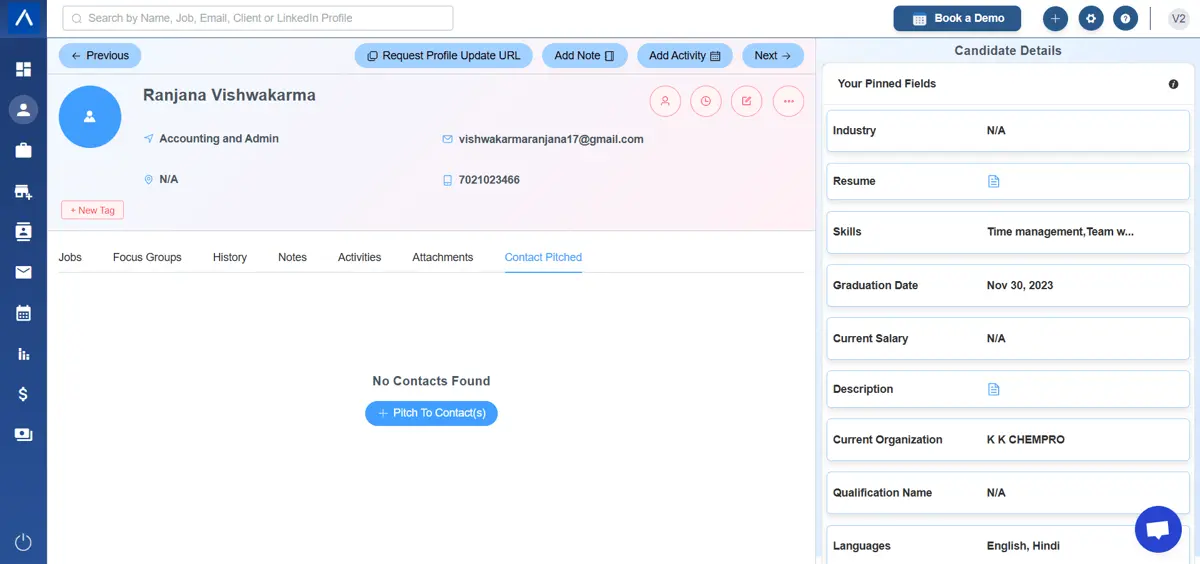Switch to the Jobs tab
Viewport: 1200px width, 564px height.
(x=70, y=257)
